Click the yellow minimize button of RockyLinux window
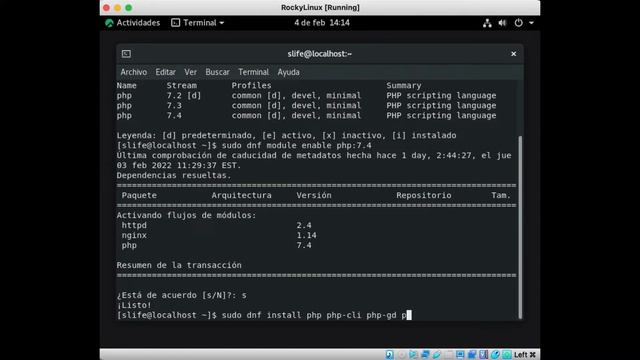 tap(118, 8)
